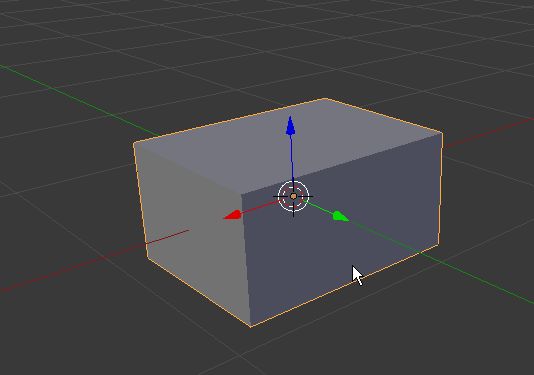534x375 pixels.
Task: Click the red X-axis gizmo arrow
Action: (233, 215)
